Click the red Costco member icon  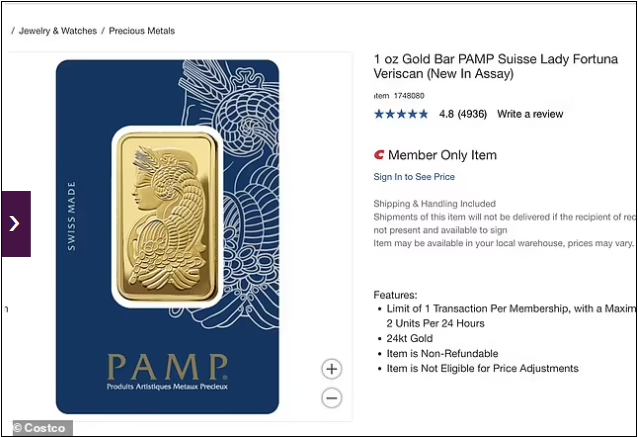[x=379, y=155]
